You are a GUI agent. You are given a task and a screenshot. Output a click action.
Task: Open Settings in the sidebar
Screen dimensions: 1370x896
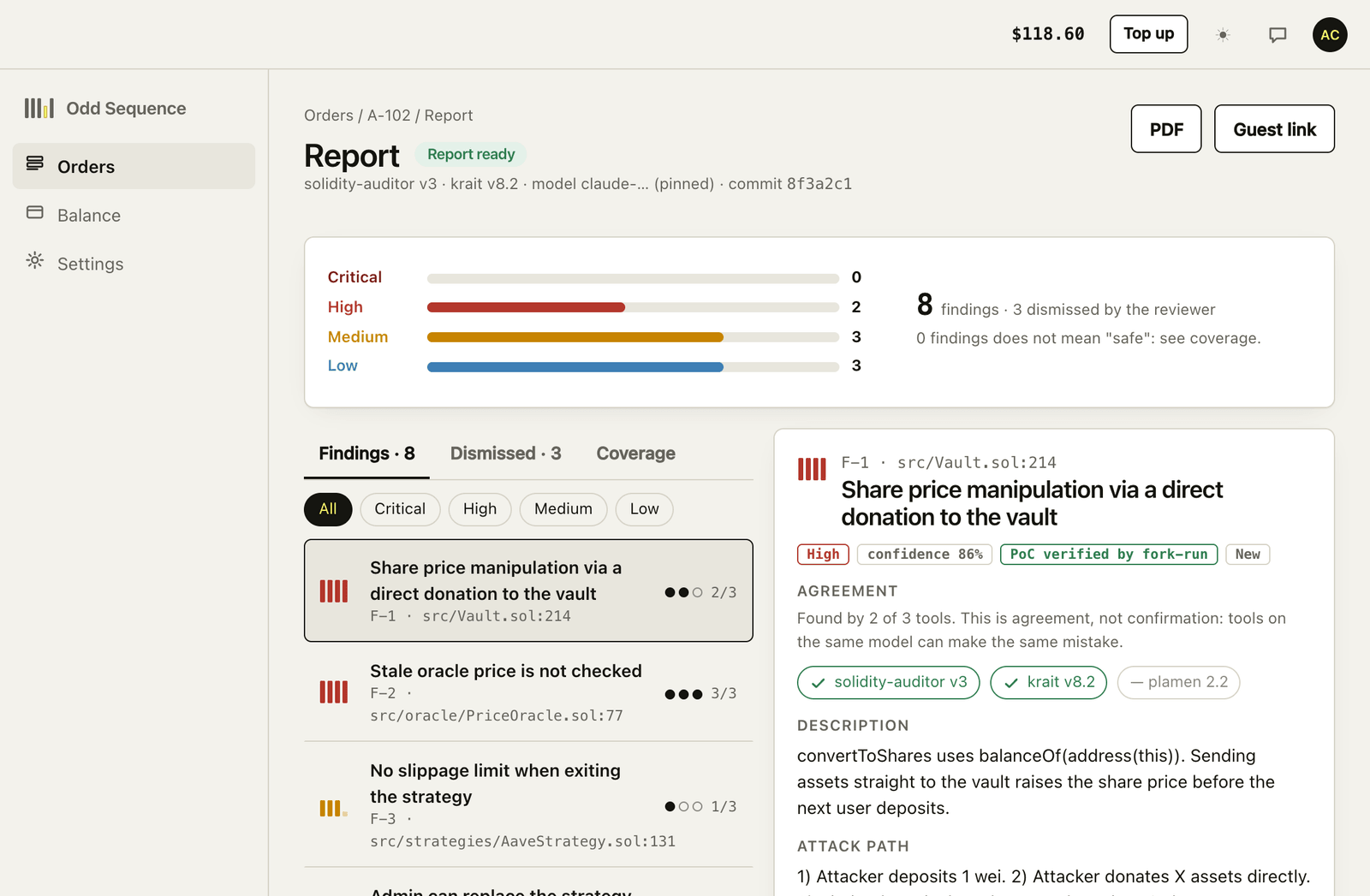click(x=134, y=264)
